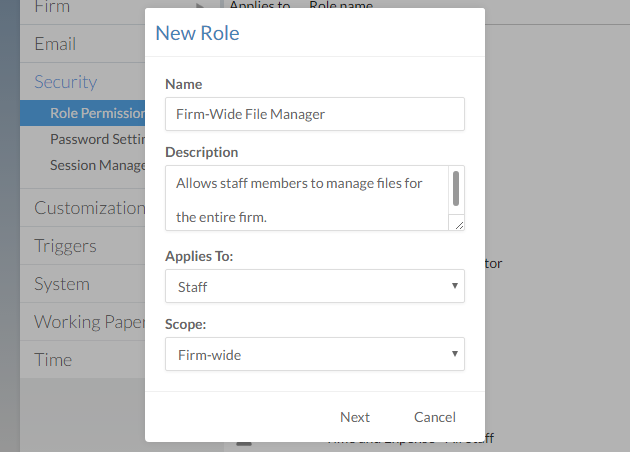Click the Firm section in sidebar

coord(54,7)
